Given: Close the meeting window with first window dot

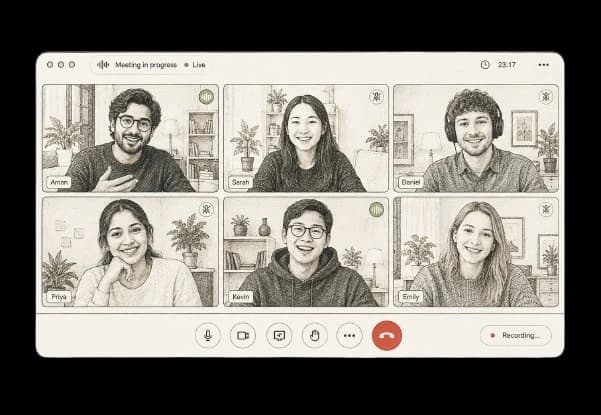Looking at the screenshot, I should pos(50,65).
